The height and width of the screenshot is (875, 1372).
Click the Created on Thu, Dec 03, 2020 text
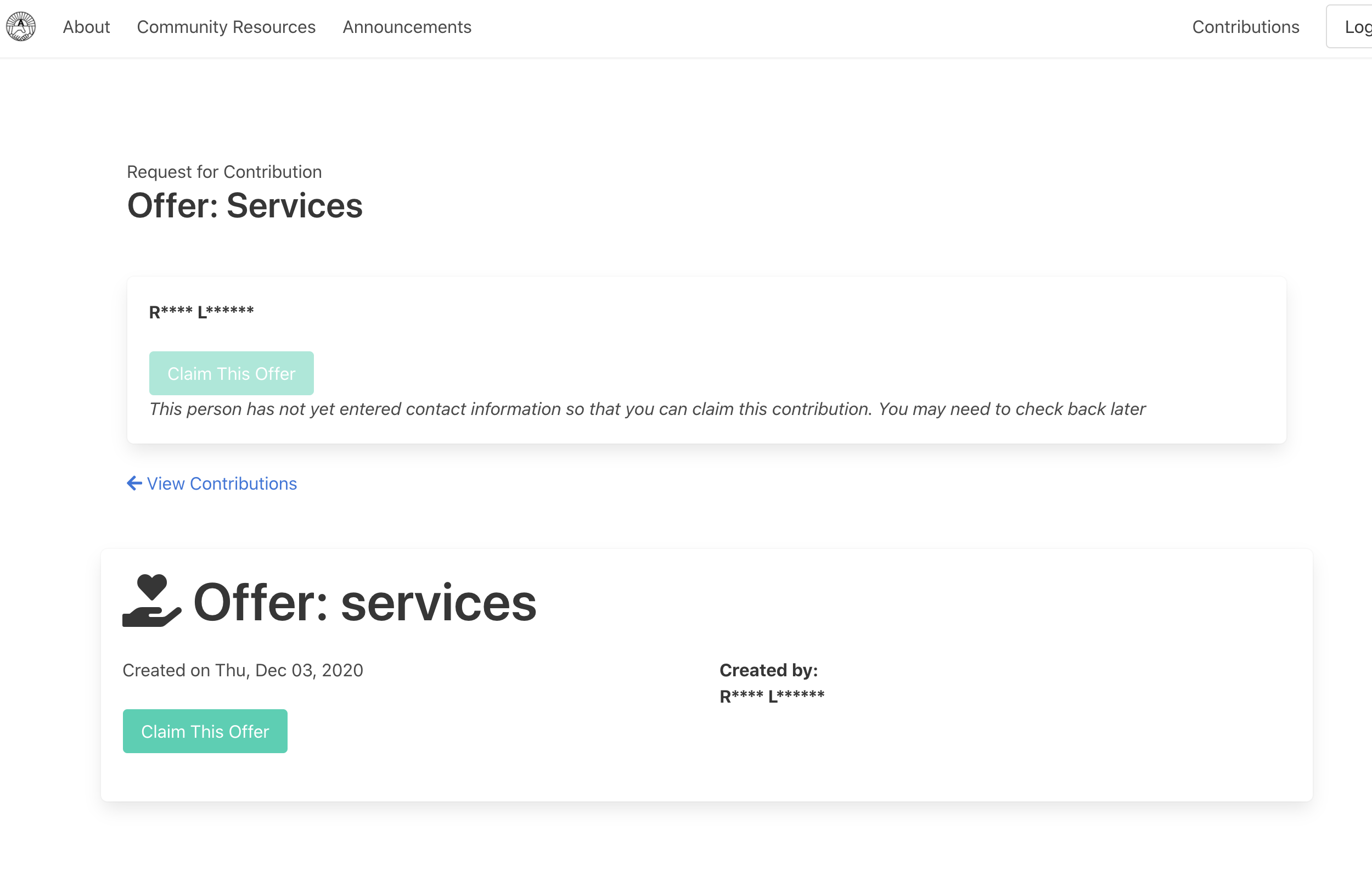[x=243, y=670]
